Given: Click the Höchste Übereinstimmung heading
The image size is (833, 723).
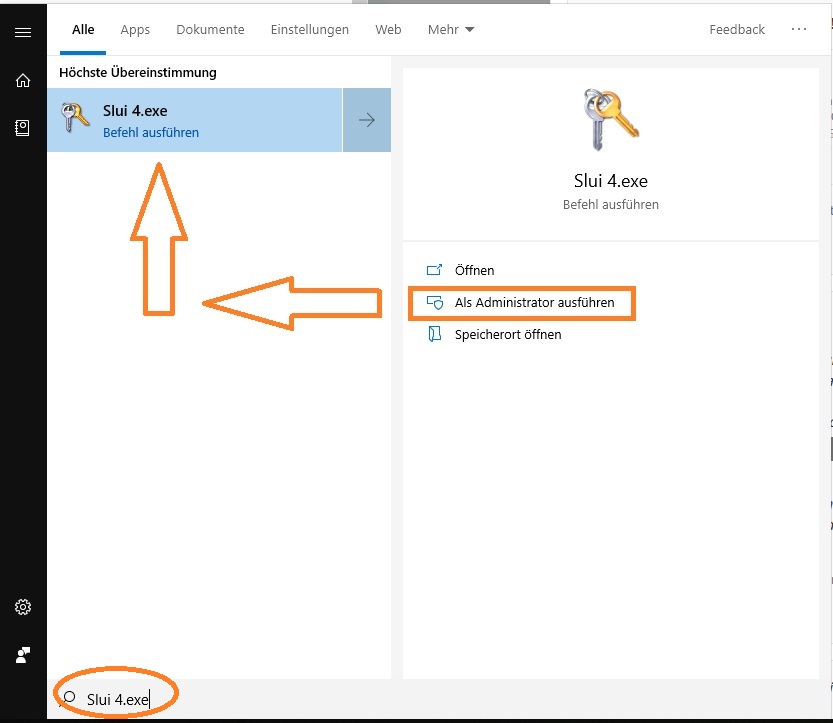Looking at the screenshot, I should [x=138, y=72].
